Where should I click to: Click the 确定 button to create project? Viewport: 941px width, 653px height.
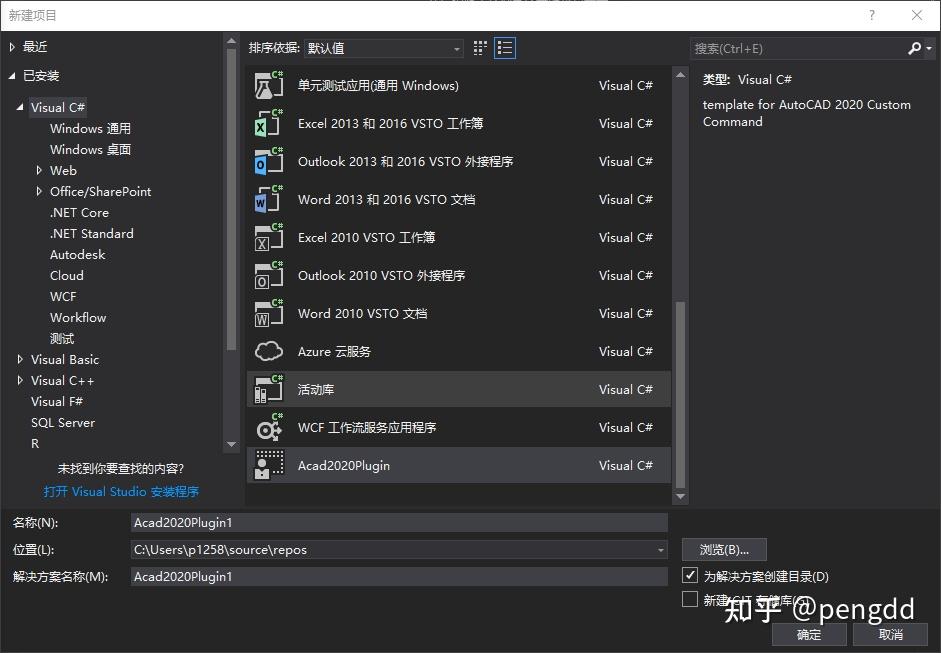[808, 633]
